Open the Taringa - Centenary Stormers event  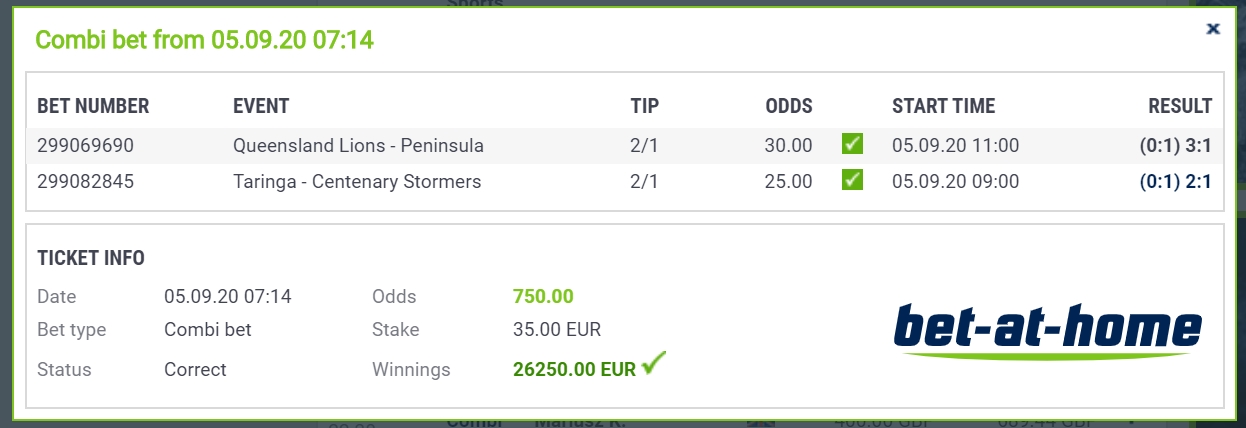pyautogui.click(x=357, y=182)
